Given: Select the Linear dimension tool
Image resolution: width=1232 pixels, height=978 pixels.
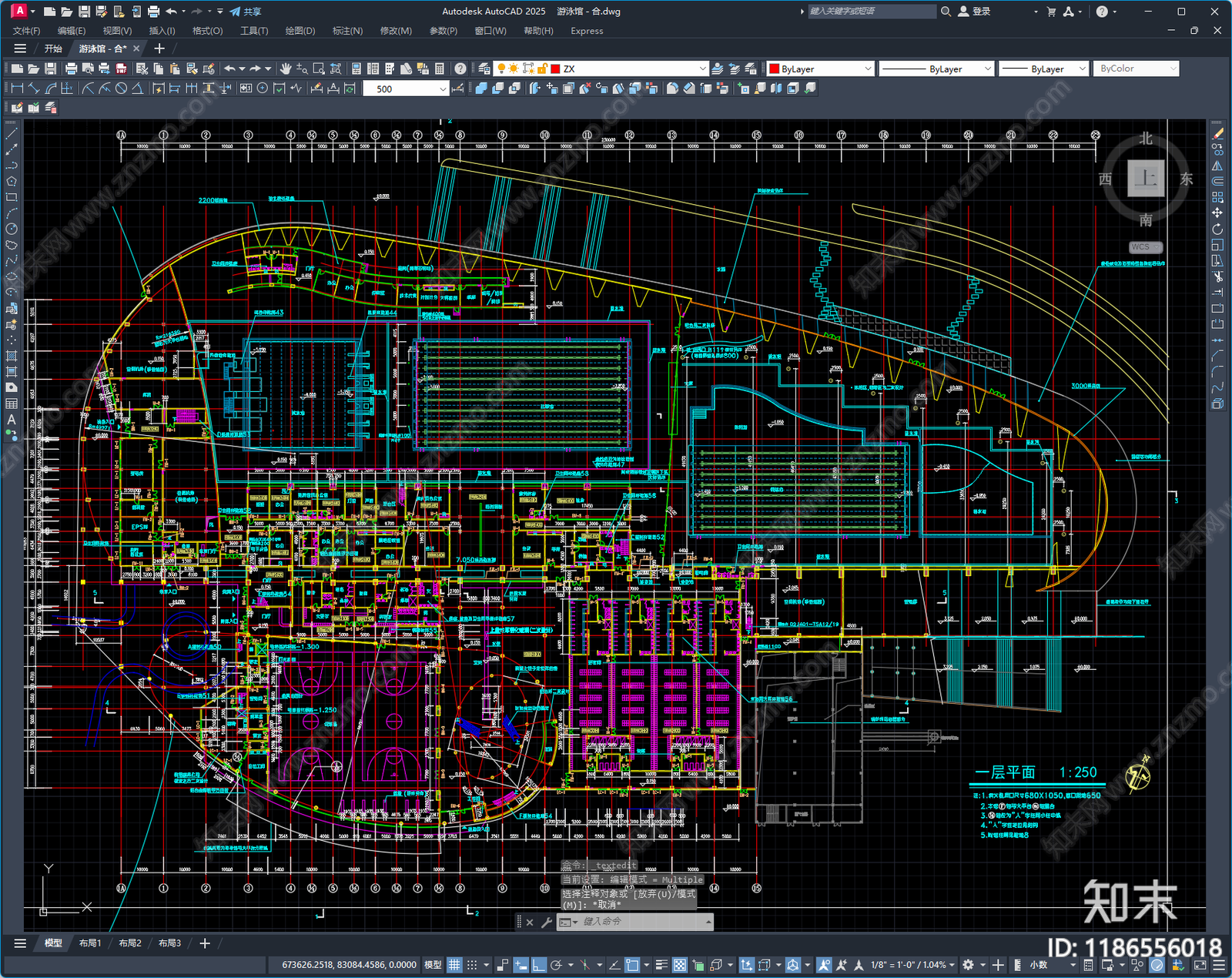Looking at the screenshot, I should tap(17, 89).
